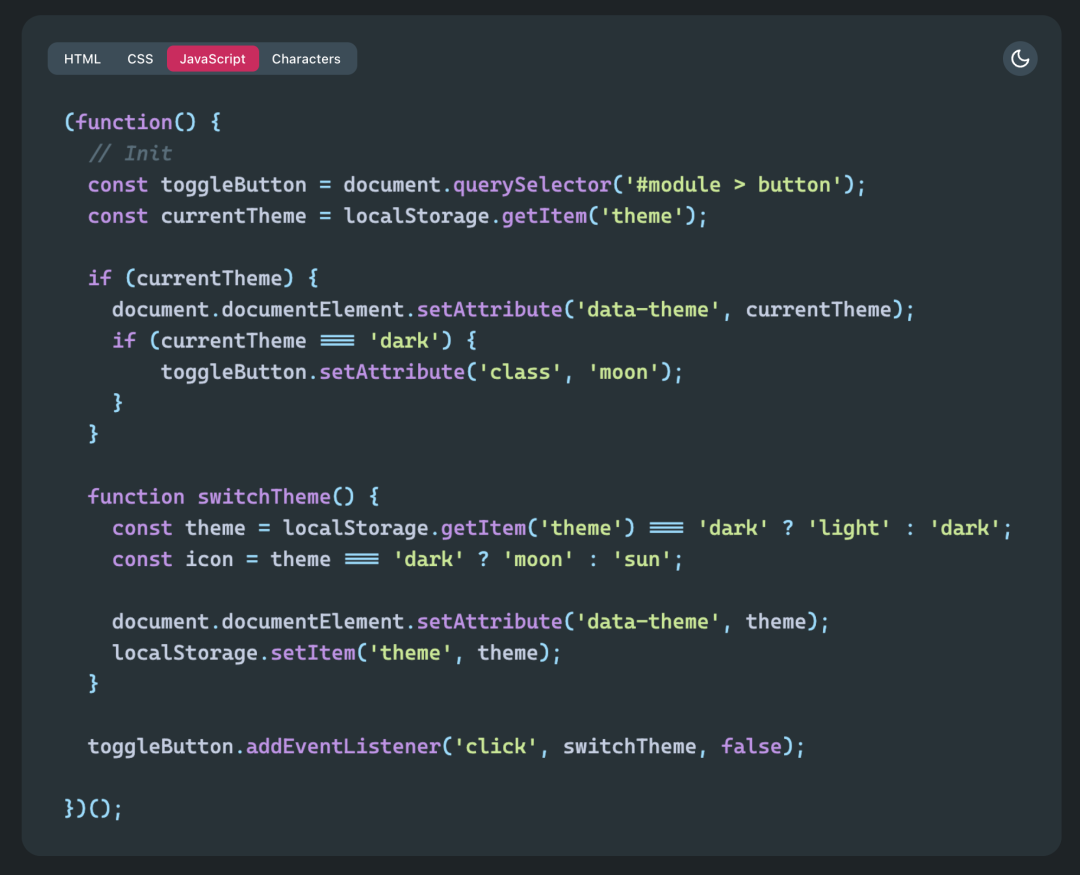Click the 'class' string argument
Viewport: 1080px width, 875px height.
[520, 372]
